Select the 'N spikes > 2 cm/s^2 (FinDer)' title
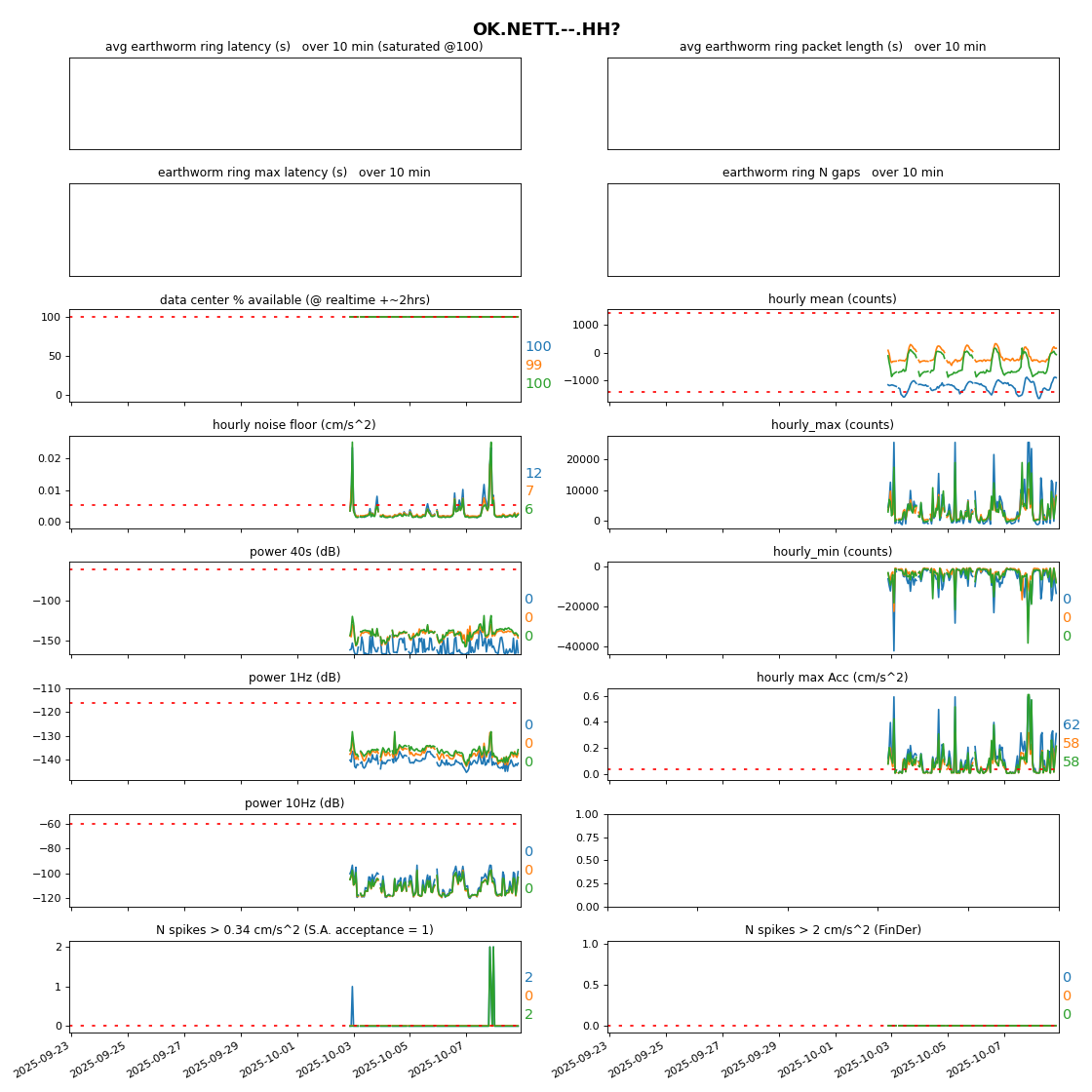1092x1092 pixels. (833, 930)
